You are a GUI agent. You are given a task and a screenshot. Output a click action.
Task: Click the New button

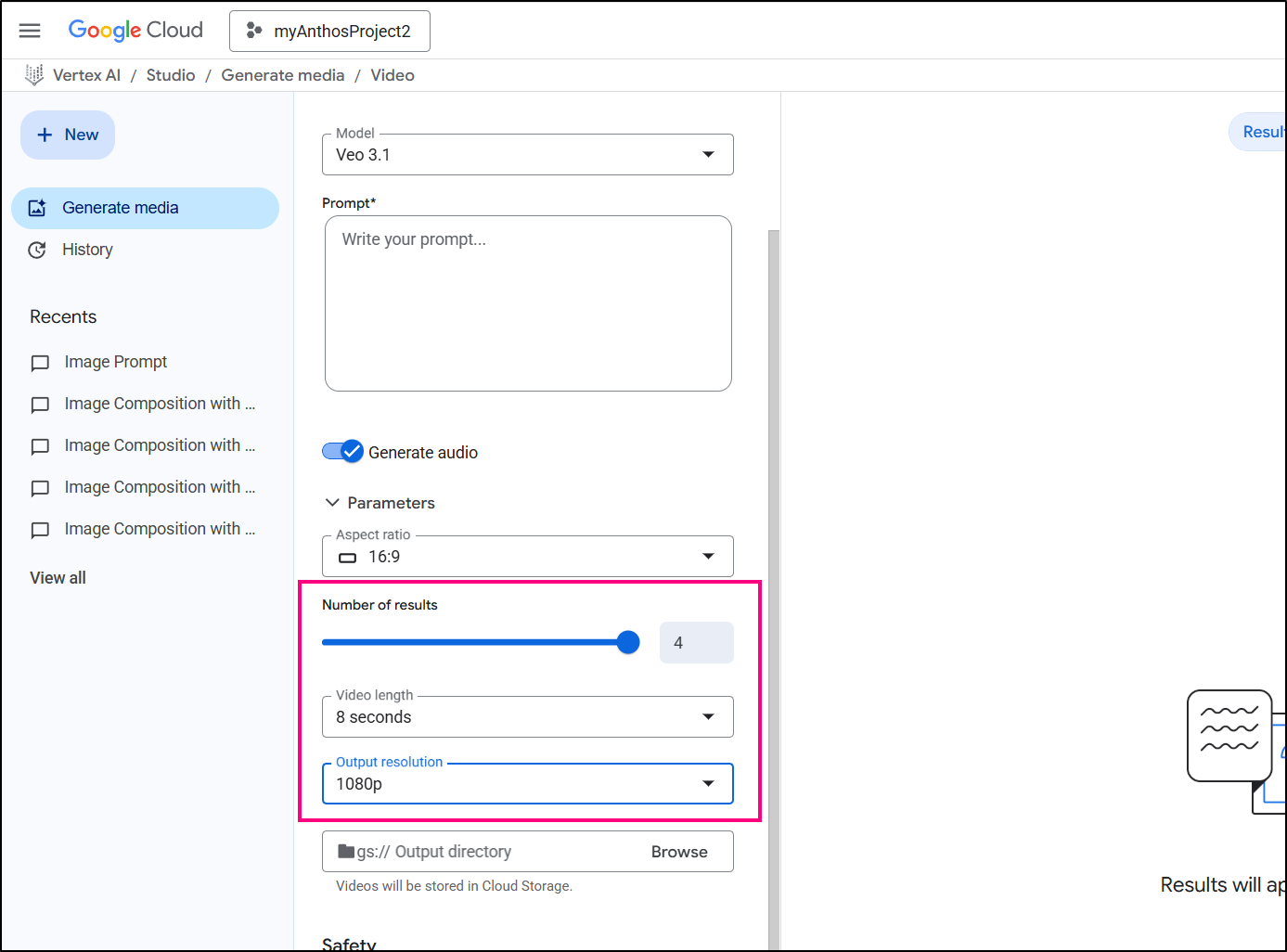[68, 135]
